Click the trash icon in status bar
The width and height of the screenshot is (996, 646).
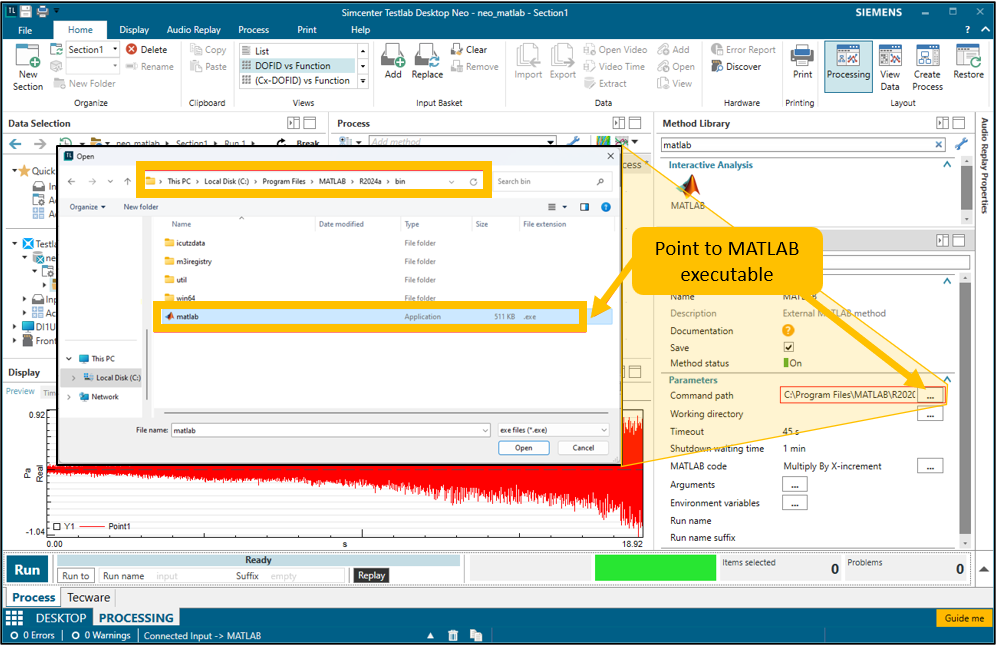pyautogui.click(x=453, y=635)
